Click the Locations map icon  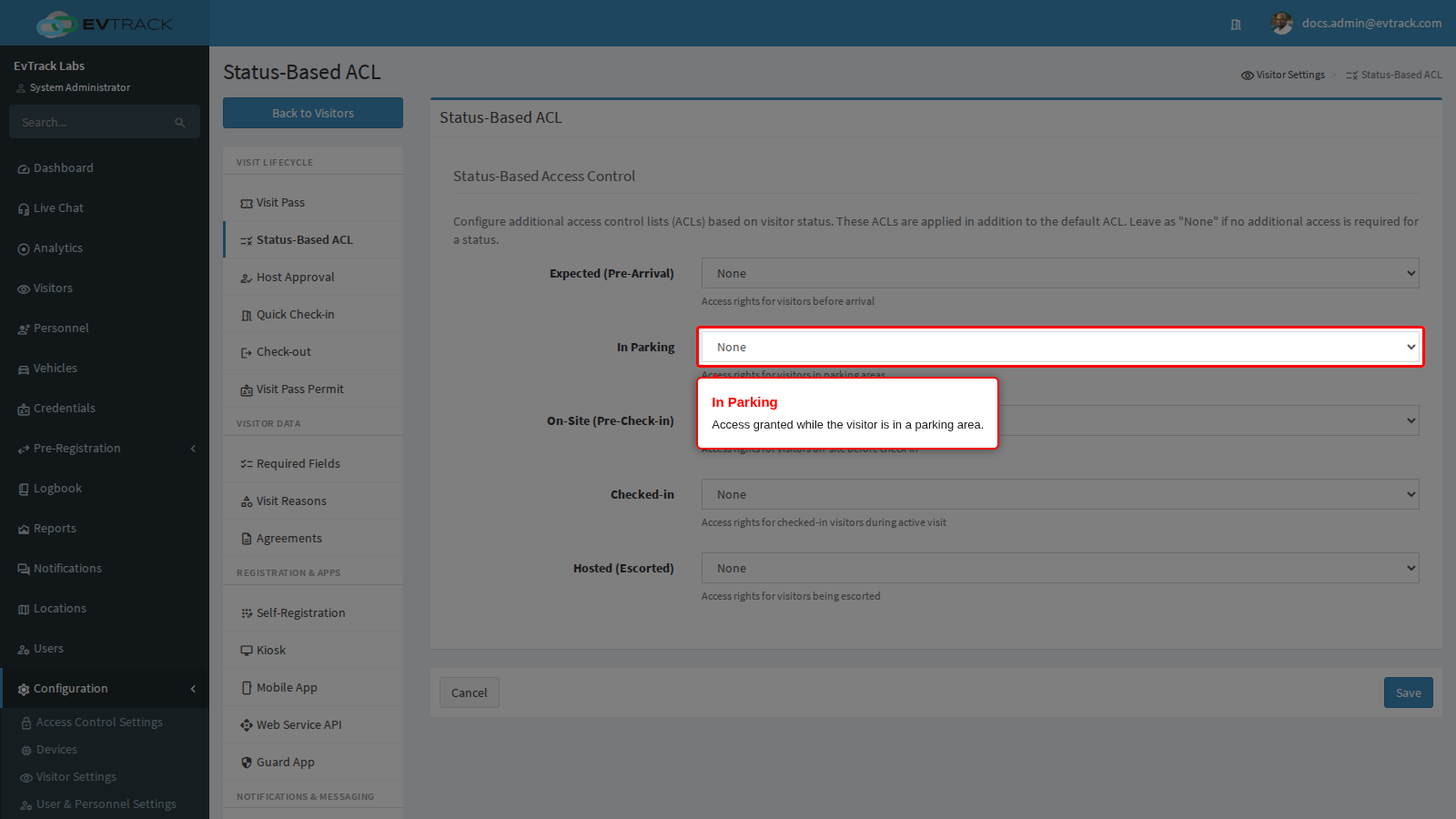coord(24,610)
